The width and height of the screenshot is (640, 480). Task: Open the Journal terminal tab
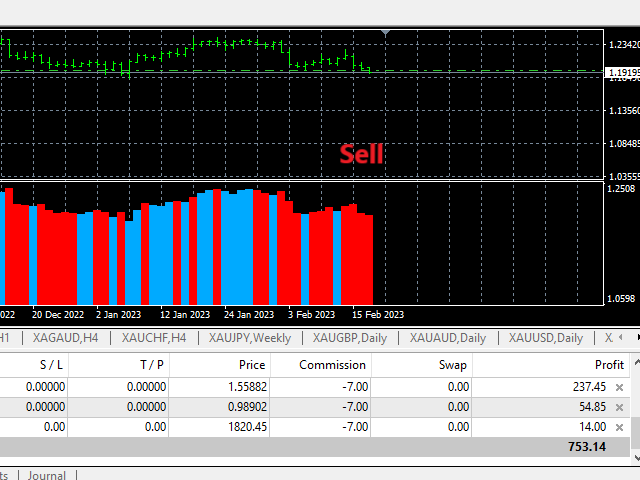pyautogui.click(x=47, y=476)
